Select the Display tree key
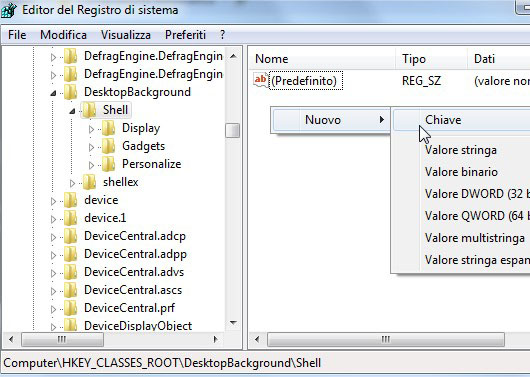 tap(141, 128)
